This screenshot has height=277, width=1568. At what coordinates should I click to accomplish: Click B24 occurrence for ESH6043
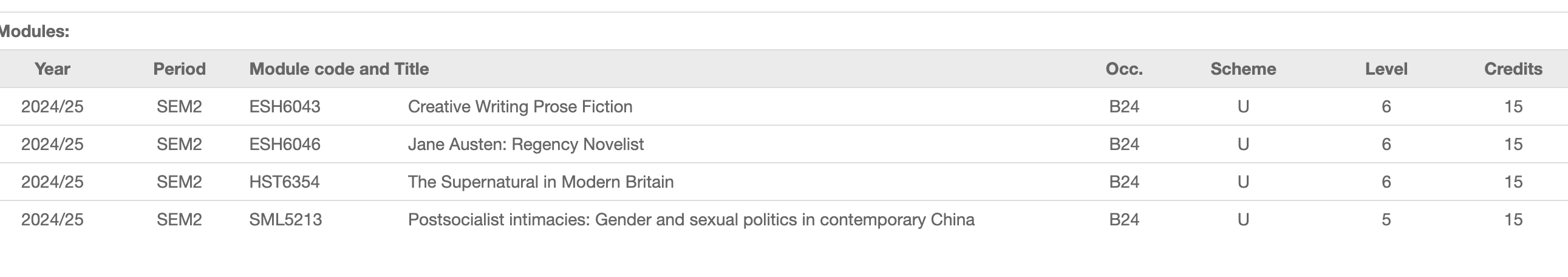1123,106
